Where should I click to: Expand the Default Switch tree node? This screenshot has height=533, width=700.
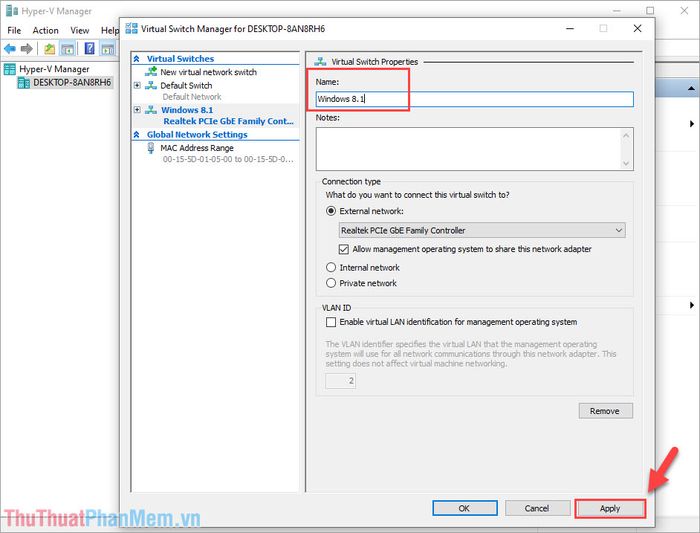[137, 85]
